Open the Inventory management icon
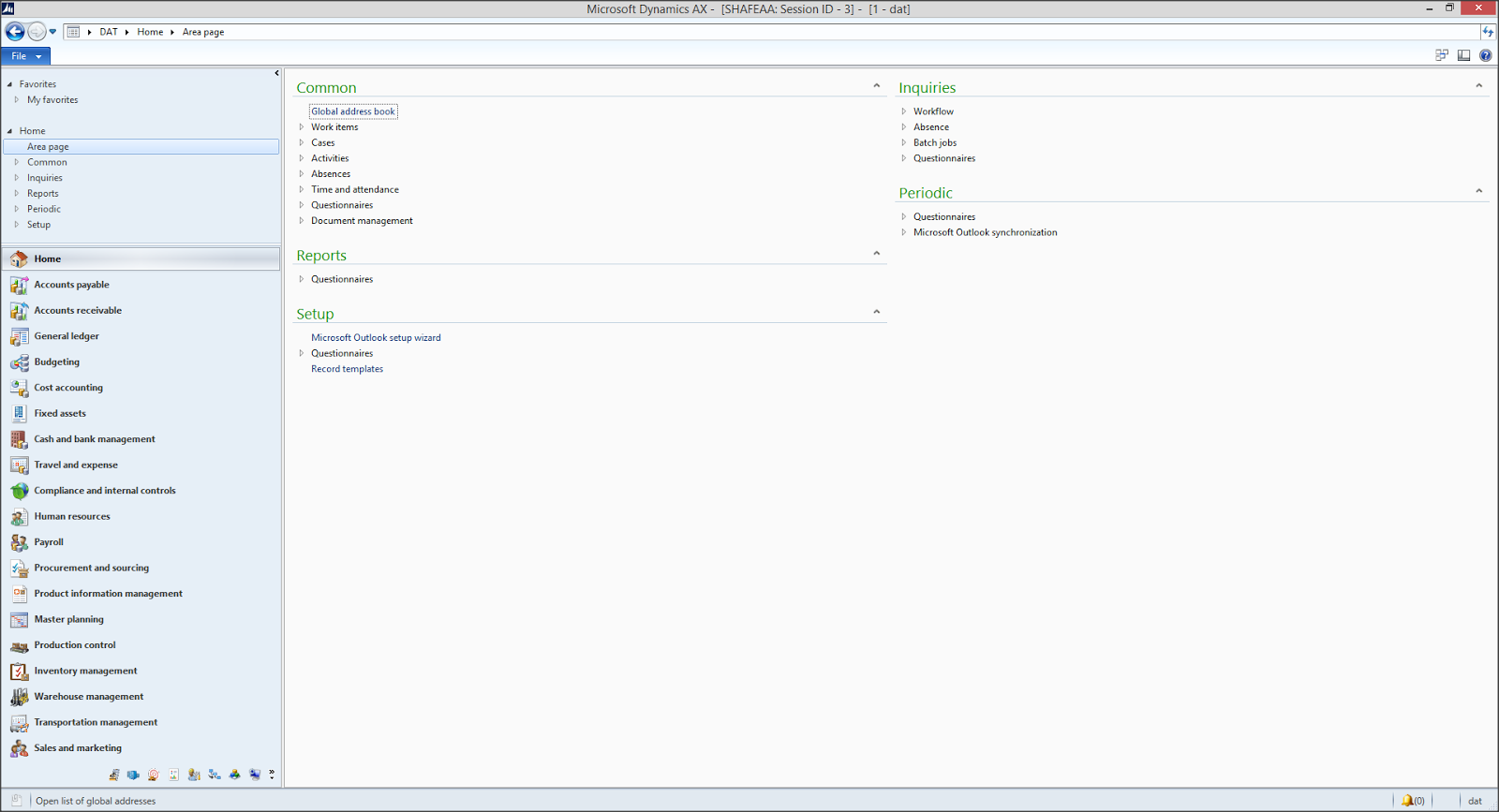Viewport: 1499px width, 812px height. 19,671
